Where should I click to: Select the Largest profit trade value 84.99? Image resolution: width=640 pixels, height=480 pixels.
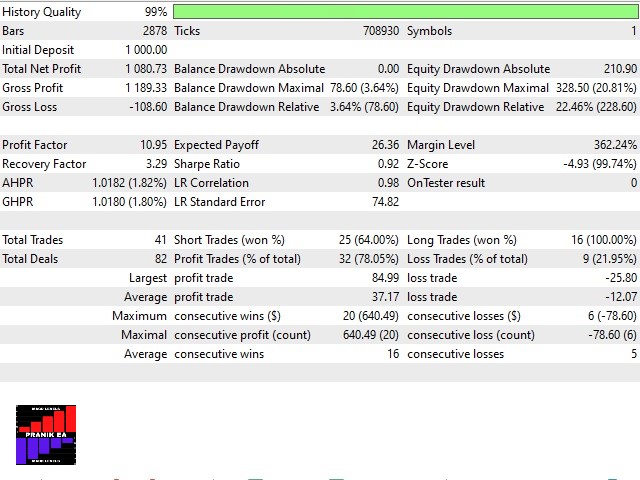coord(383,278)
